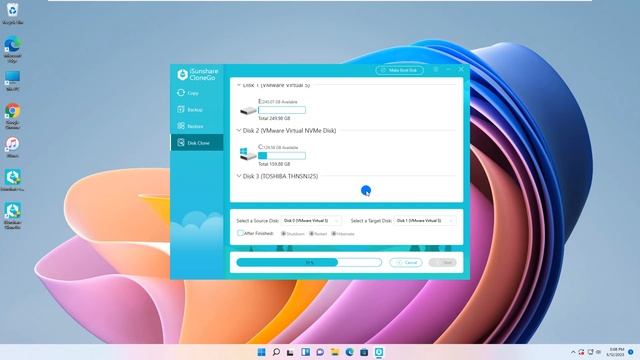This screenshot has width=640, height=360.
Task: Open the iTunes desktop shortcut
Action: tap(13, 147)
